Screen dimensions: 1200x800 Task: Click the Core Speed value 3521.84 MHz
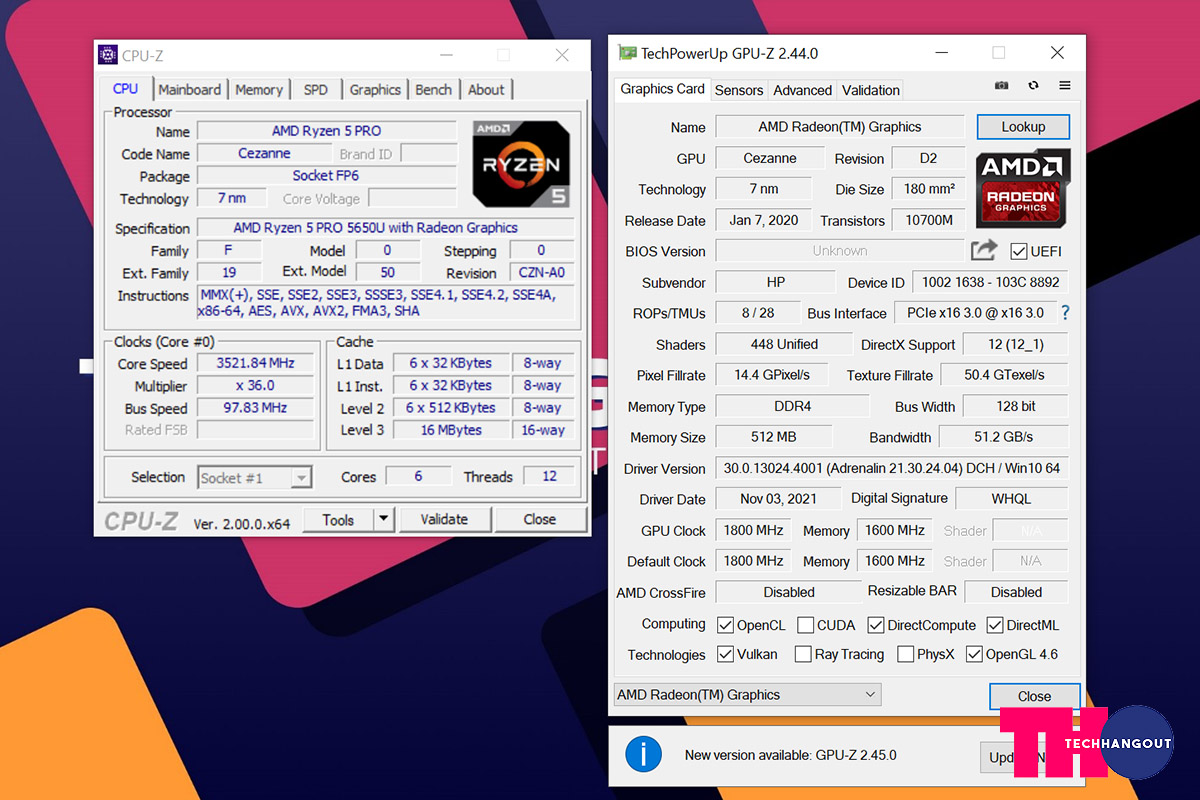(x=256, y=363)
